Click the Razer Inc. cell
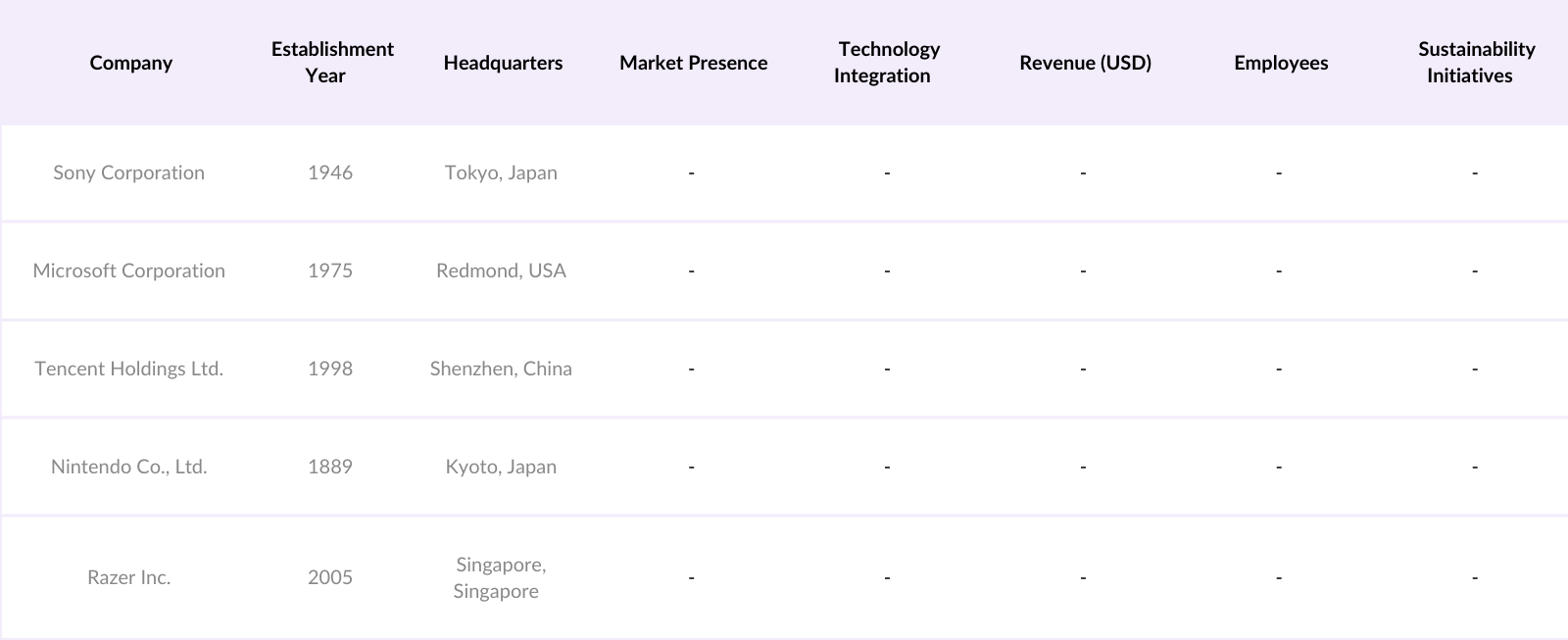The image size is (1568, 640). [128, 577]
